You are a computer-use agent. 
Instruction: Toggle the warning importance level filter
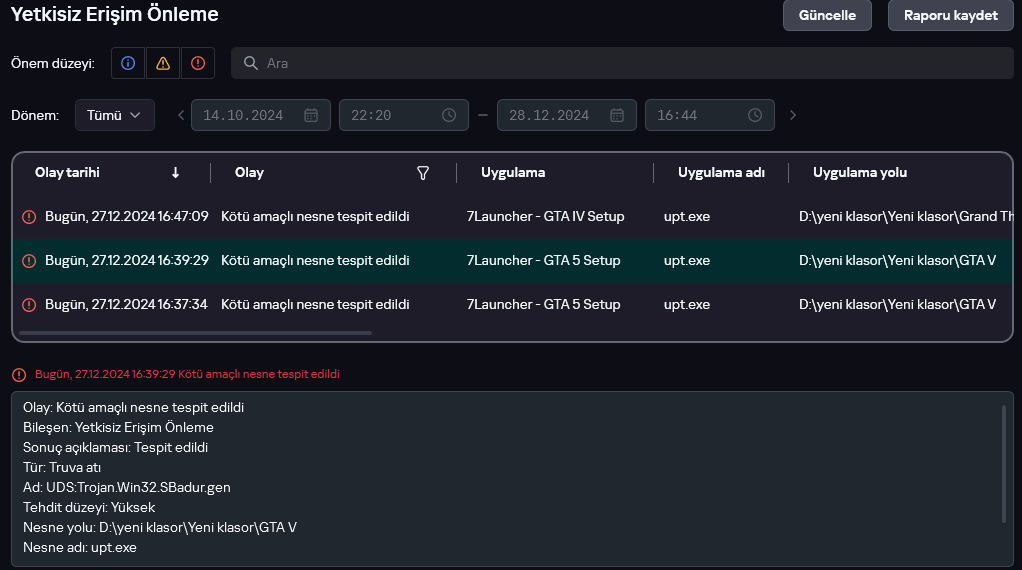(163, 63)
